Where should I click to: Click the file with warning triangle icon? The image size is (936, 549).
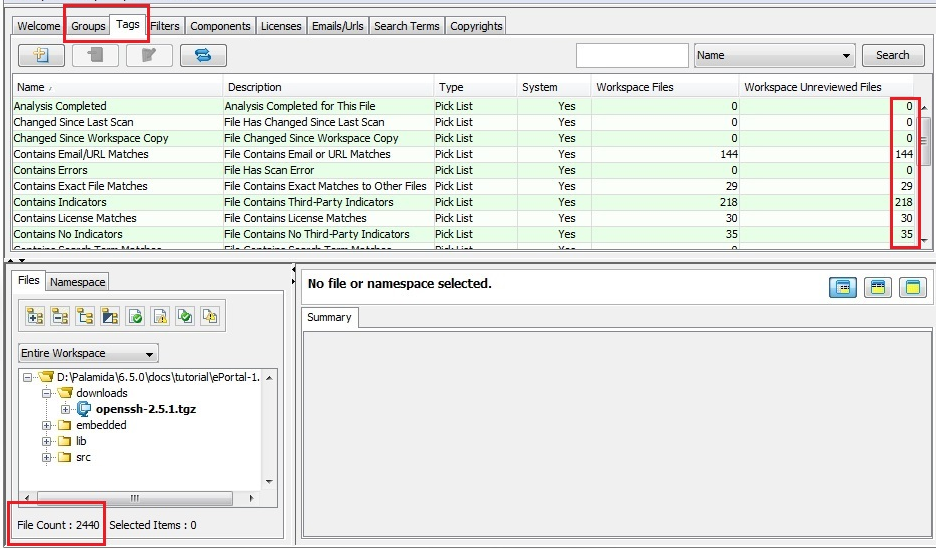click(160, 316)
